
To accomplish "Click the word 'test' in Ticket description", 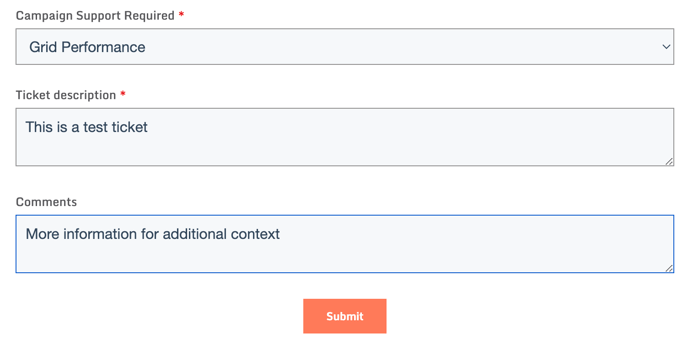I will pos(95,127).
